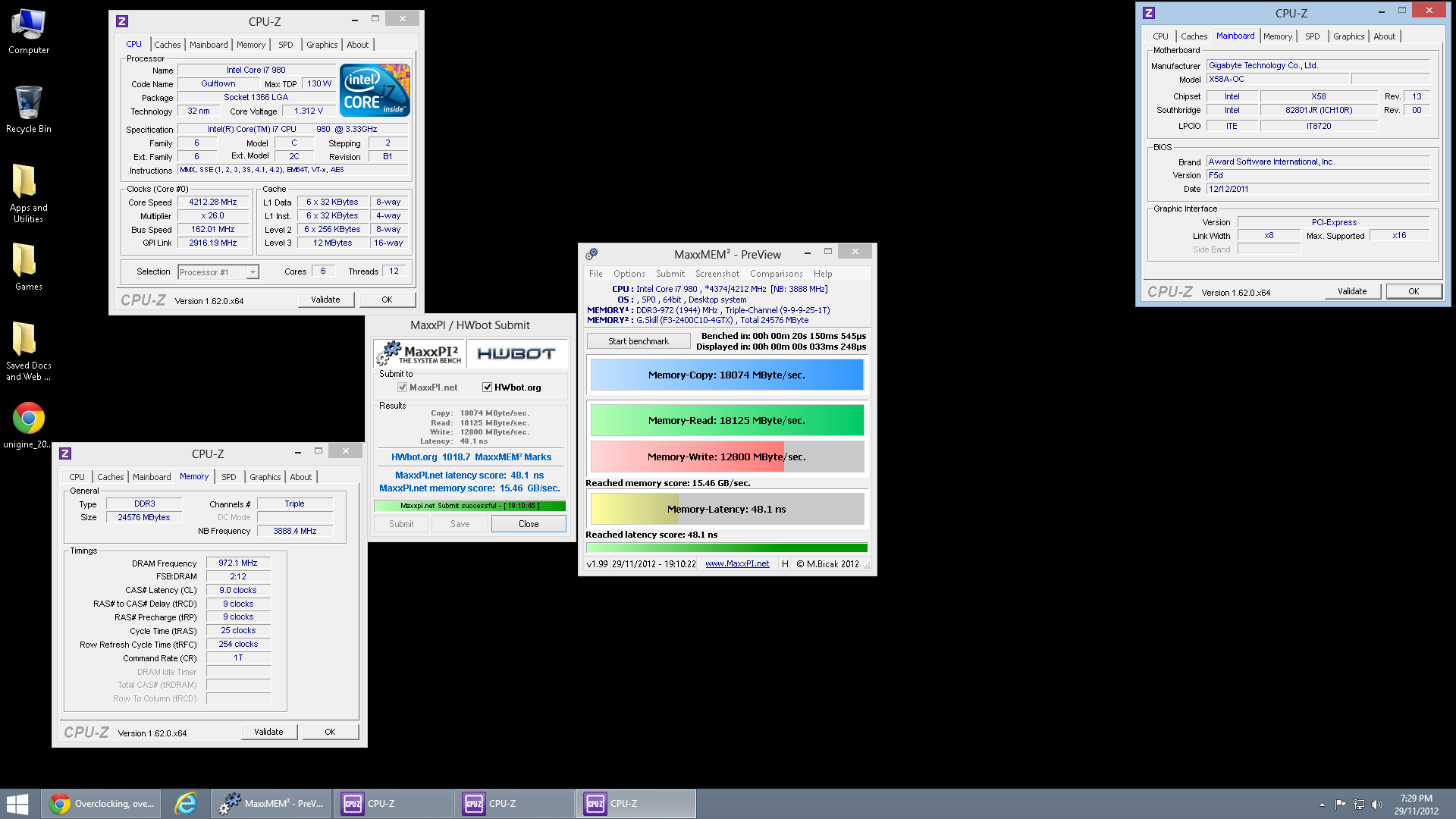The image size is (1456, 819).
Task: Click the HWBOT logo
Action: [x=516, y=353]
